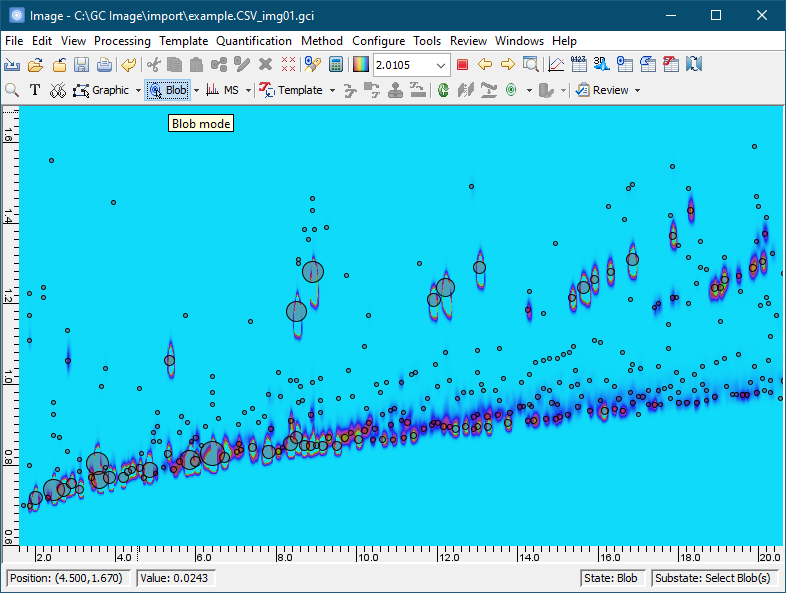The width and height of the screenshot is (786, 593).
Task: Toggle Template mode on toolbar
Action: 291,90
